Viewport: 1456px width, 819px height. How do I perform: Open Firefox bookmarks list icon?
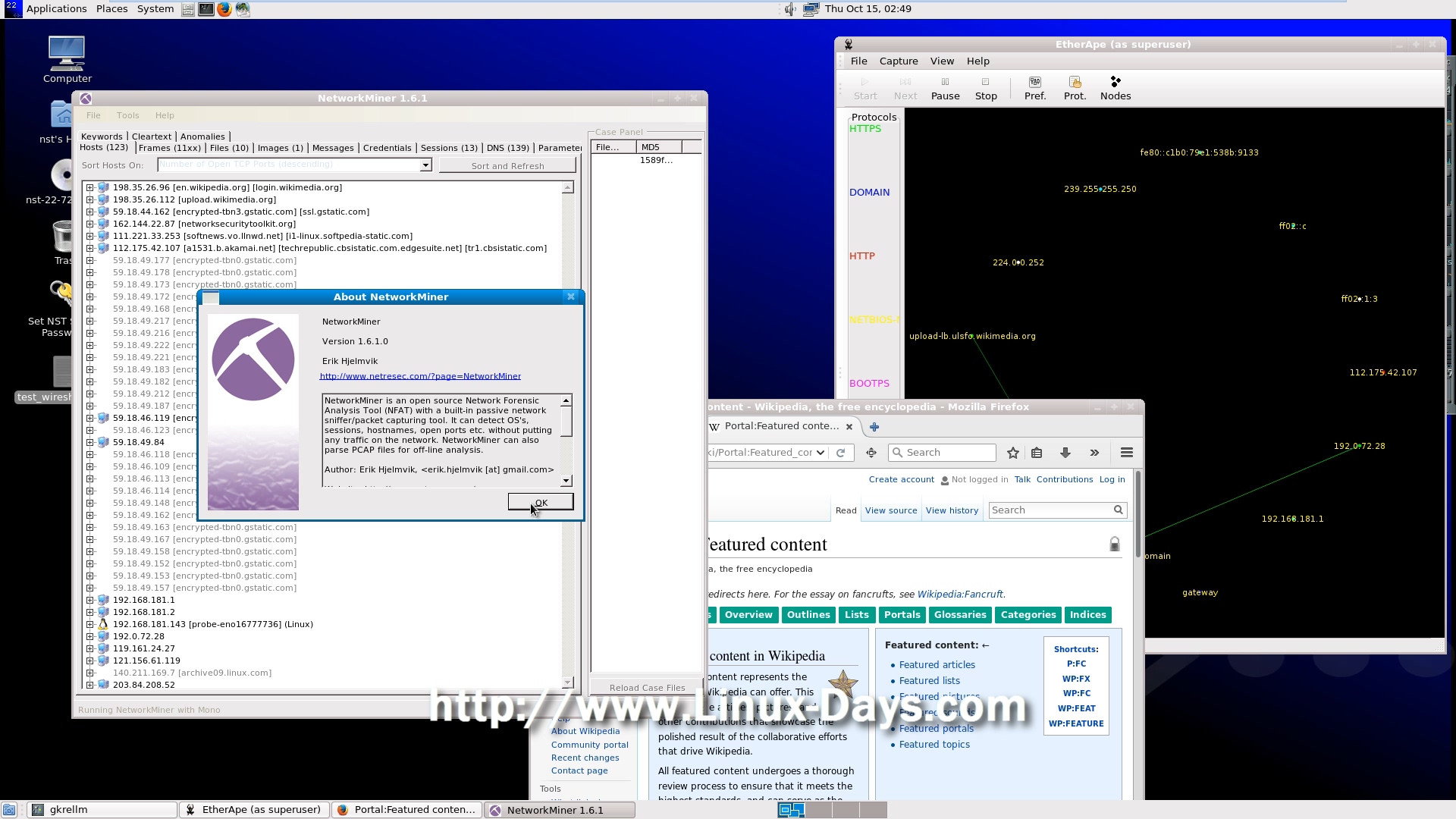tap(1037, 453)
